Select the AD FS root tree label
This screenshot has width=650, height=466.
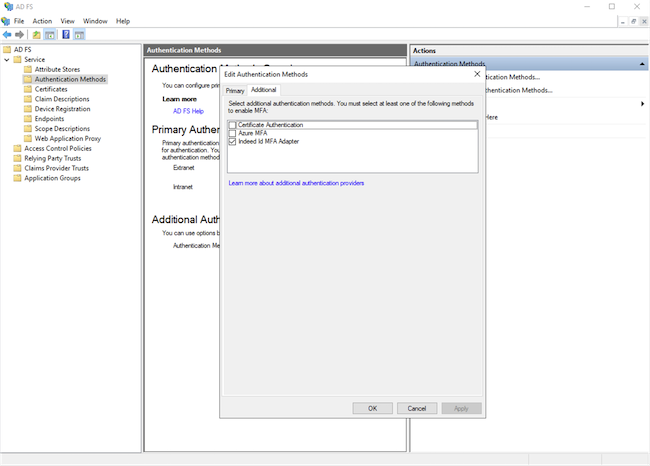(22, 50)
